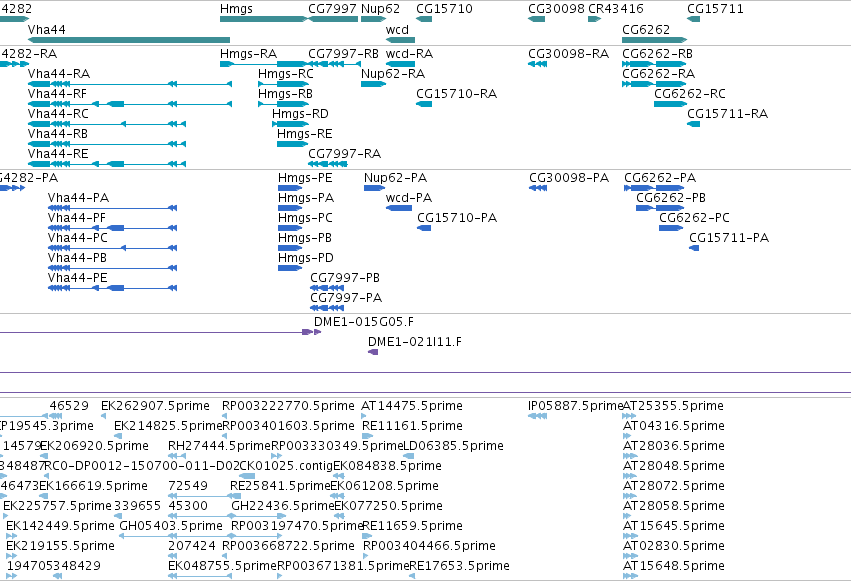The width and height of the screenshot is (851, 581).
Task: Click the CG7997-PB protein label
Action: (345, 278)
